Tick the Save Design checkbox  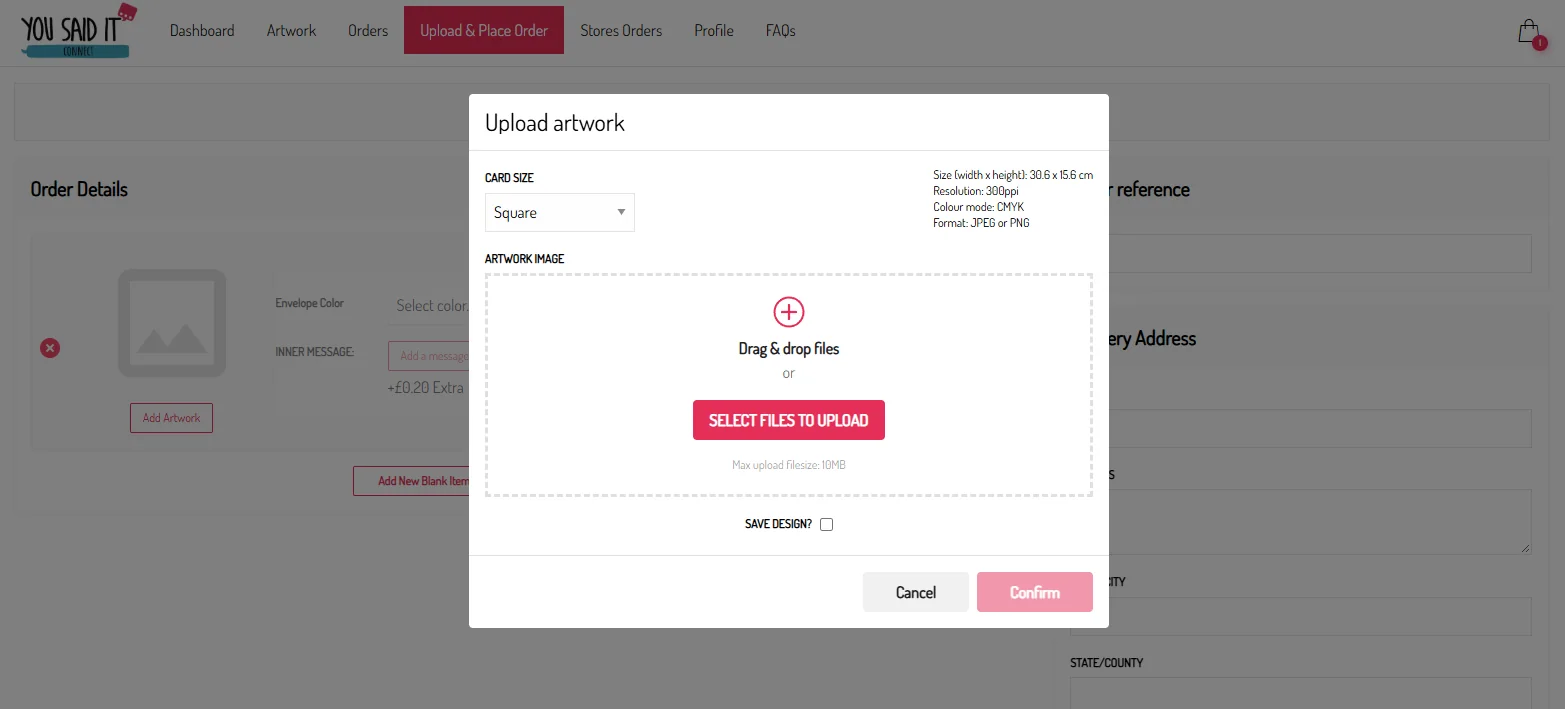[826, 524]
